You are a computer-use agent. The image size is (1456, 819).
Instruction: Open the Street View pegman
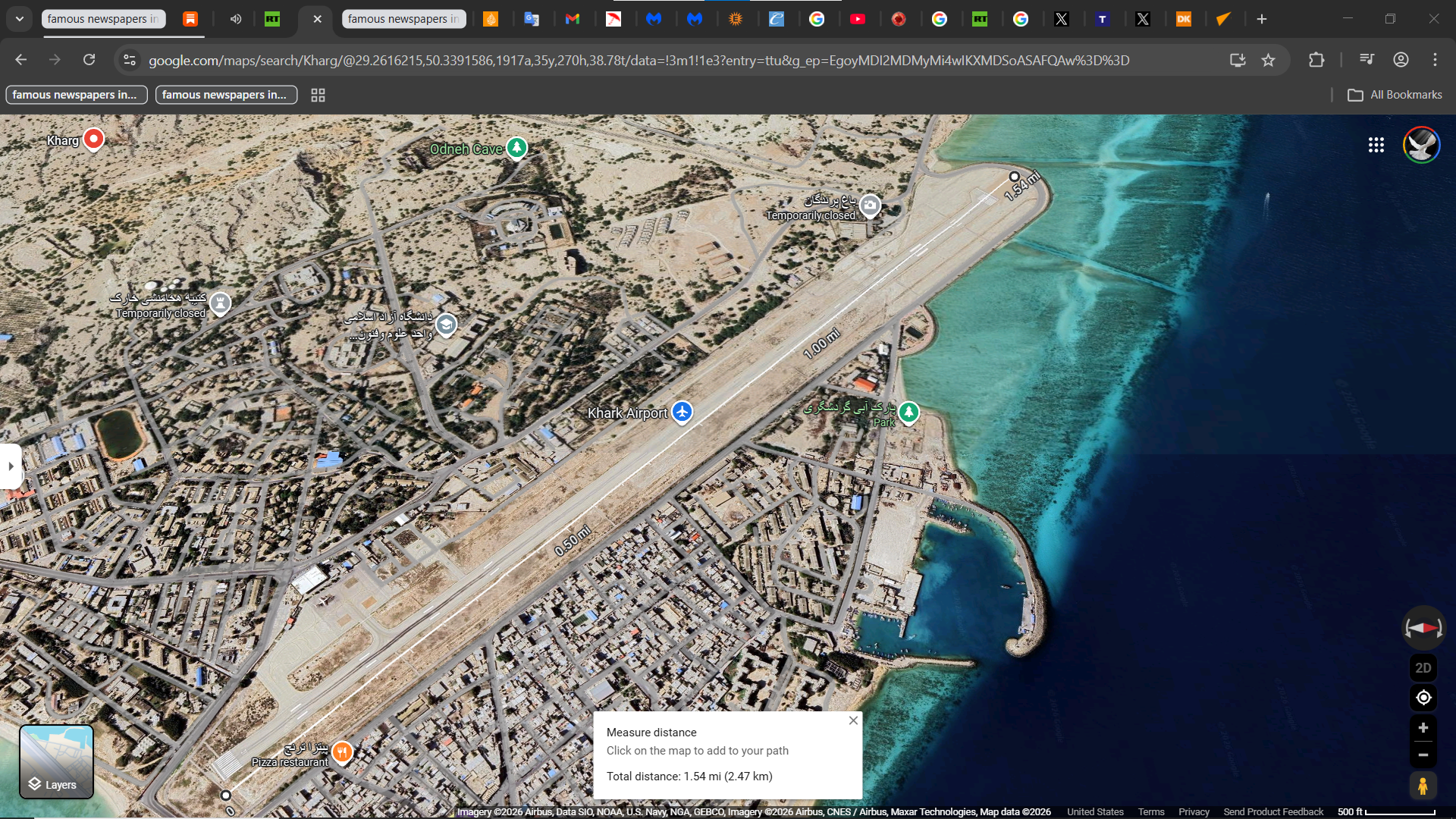pyautogui.click(x=1423, y=786)
